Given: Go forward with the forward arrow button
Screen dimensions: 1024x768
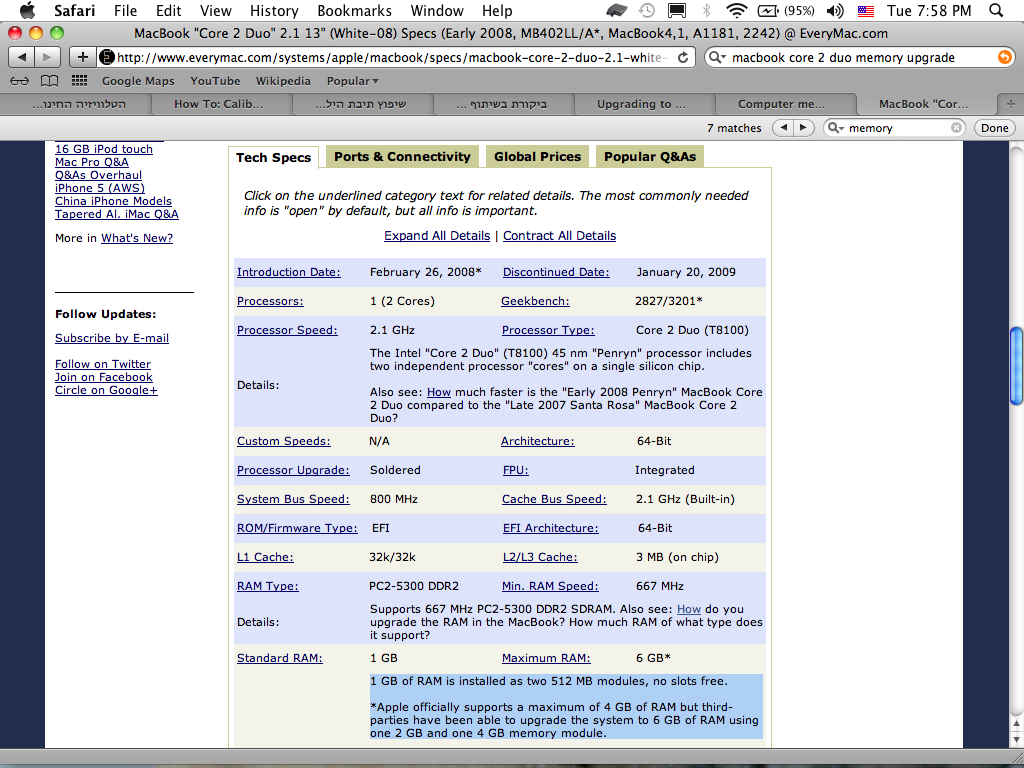Looking at the screenshot, I should (x=47, y=57).
